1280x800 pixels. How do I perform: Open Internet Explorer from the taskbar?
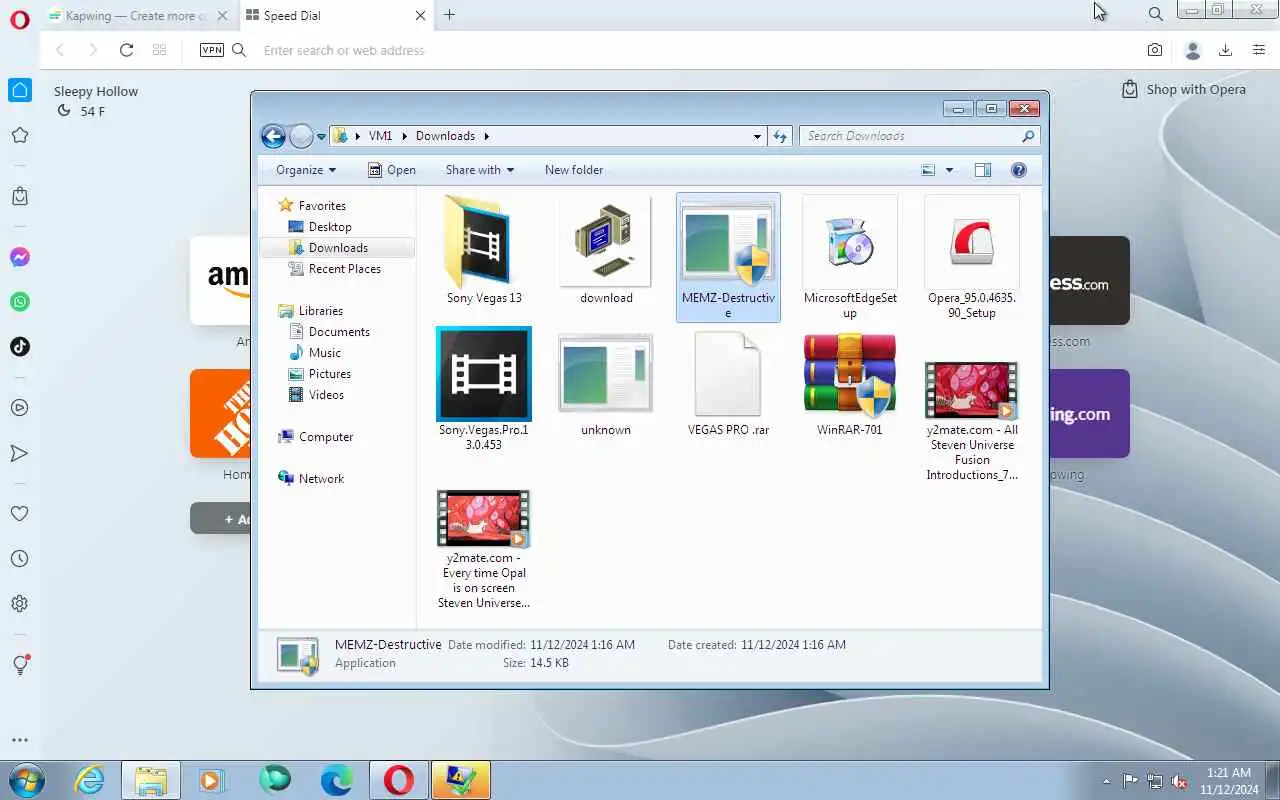90,780
